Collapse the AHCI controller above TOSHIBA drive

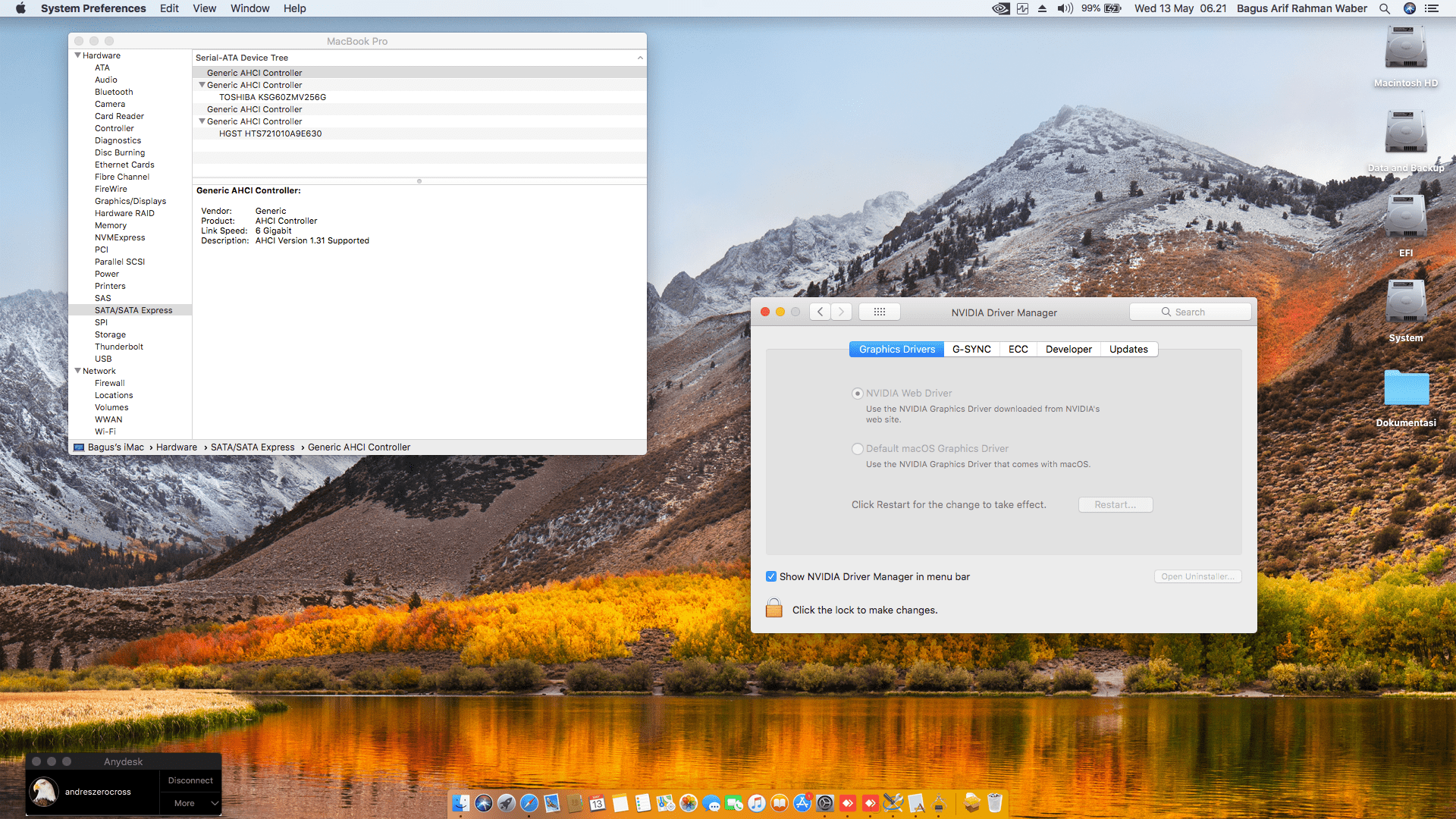(x=202, y=85)
